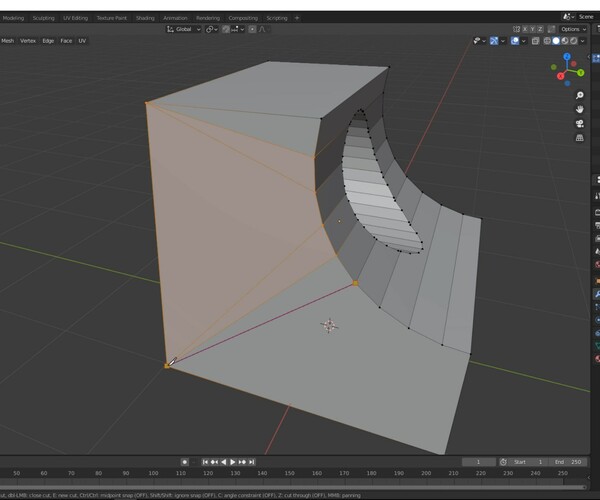The height and width of the screenshot is (500, 600).
Task: Click the zoom view magnifier icon
Action: (580, 95)
